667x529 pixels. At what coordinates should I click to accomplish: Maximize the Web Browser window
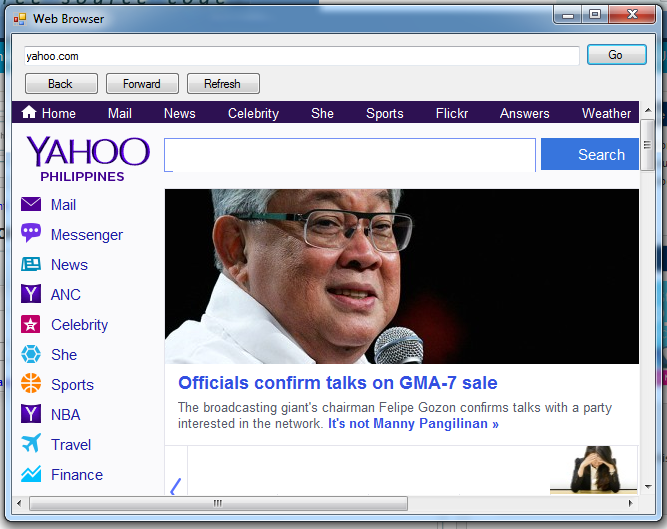click(x=595, y=15)
